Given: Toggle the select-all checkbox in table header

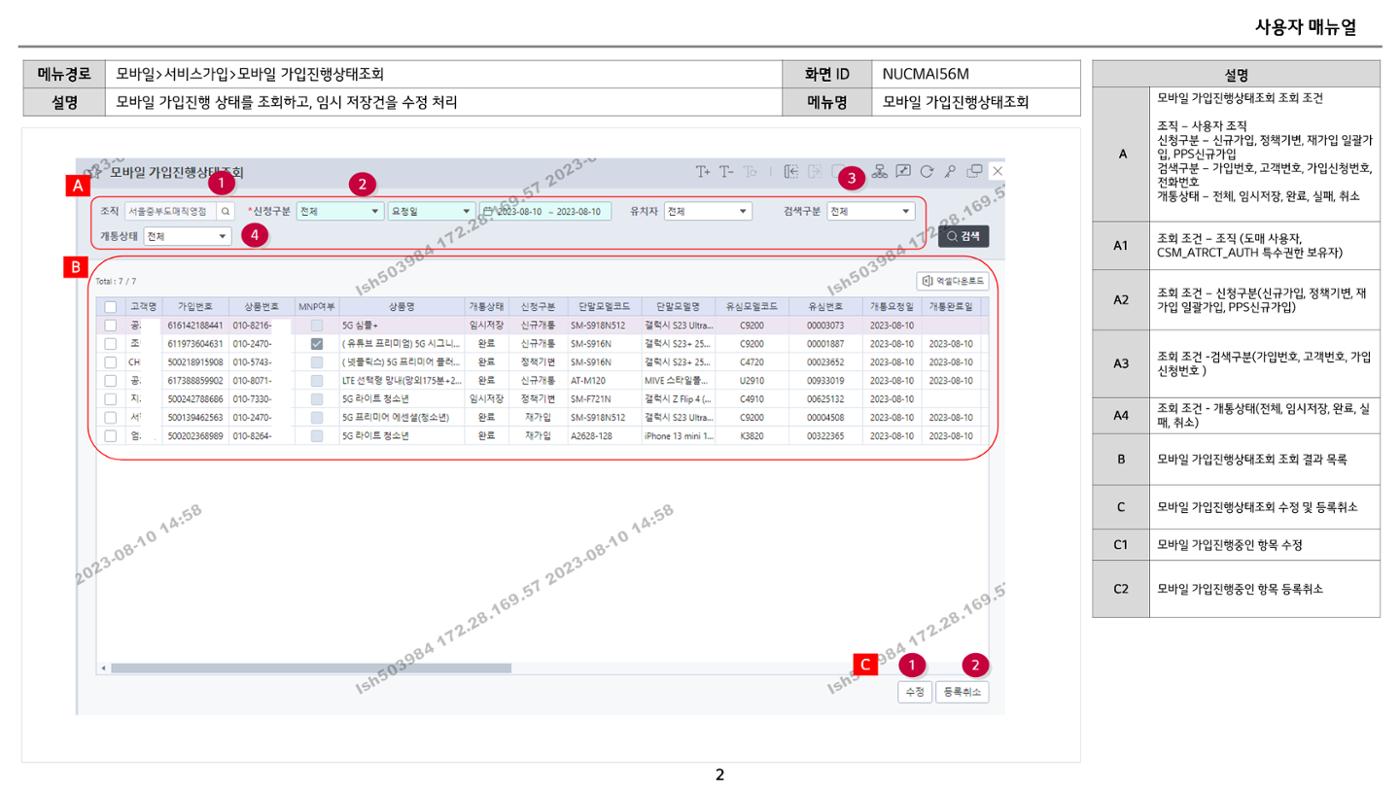Looking at the screenshot, I should [111, 307].
